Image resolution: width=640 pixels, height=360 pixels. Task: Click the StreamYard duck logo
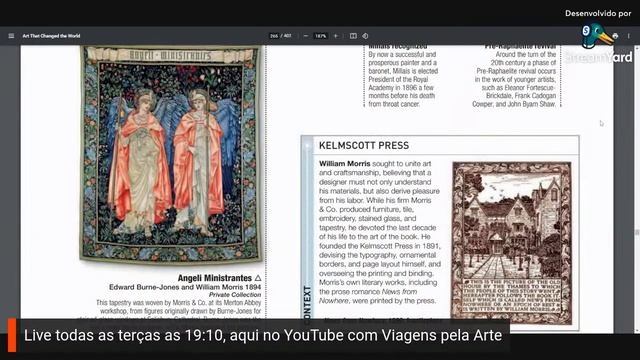597,36
